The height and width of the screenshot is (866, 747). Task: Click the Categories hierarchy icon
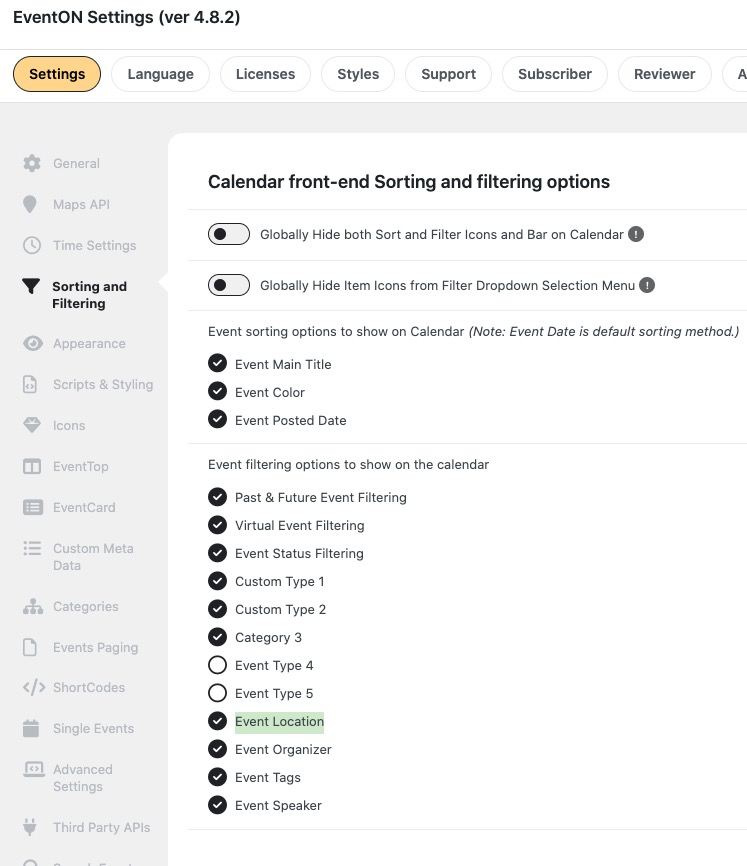pos(33,606)
